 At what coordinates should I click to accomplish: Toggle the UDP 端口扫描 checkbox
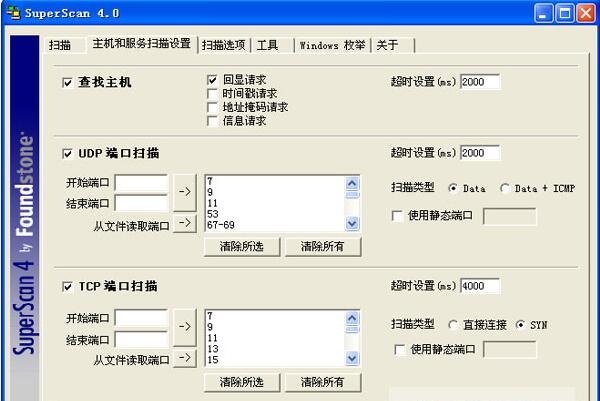(x=67, y=154)
